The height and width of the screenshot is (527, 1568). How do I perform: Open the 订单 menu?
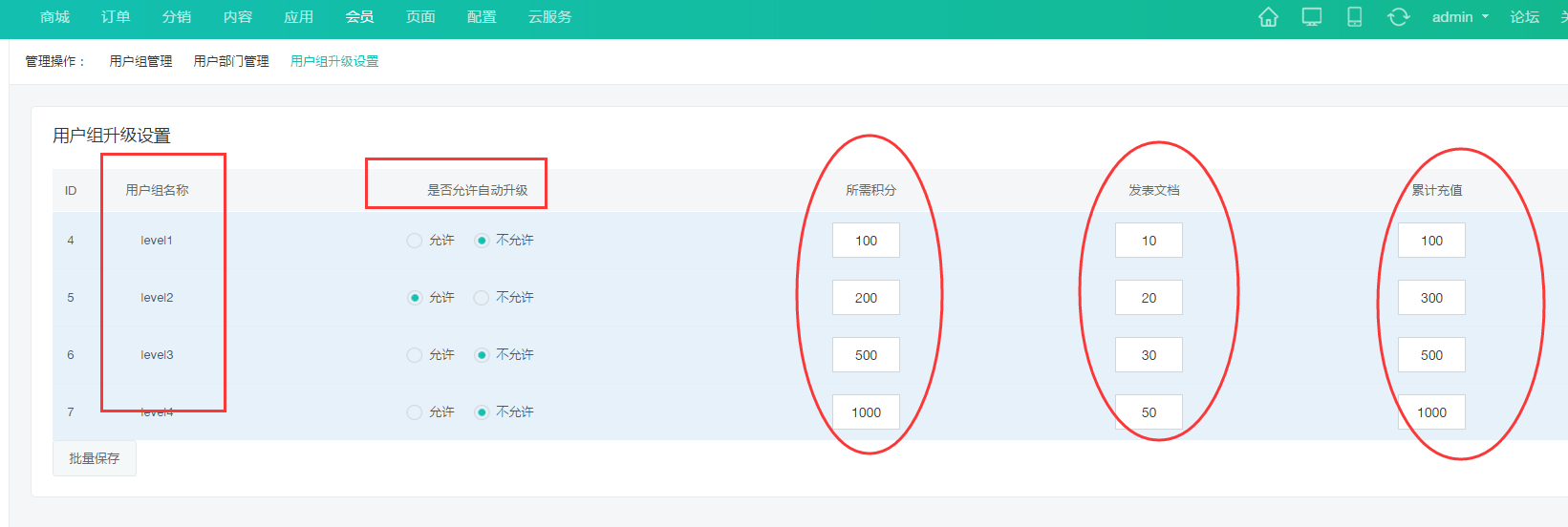(x=116, y=17)
